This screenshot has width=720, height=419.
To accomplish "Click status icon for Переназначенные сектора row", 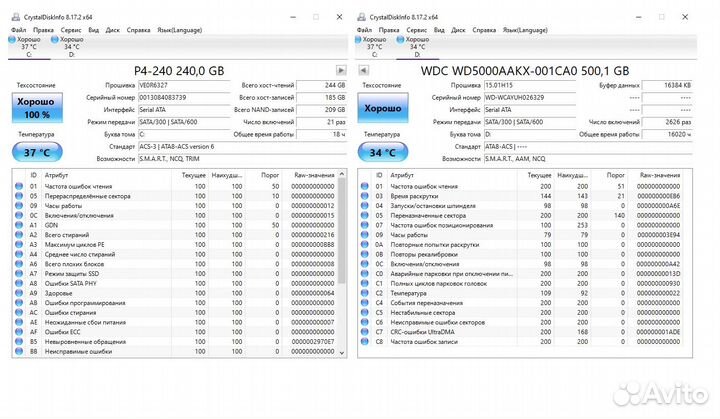I will point(365,215).
